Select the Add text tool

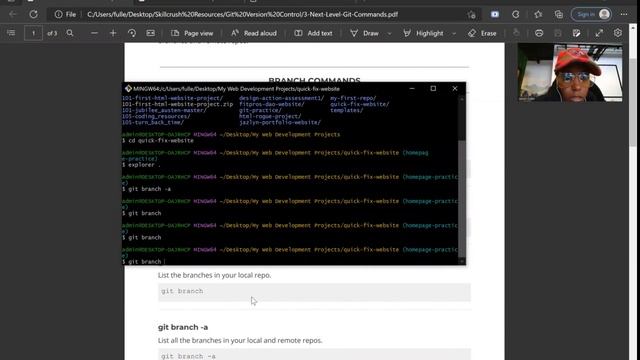(x=313, y=33)
